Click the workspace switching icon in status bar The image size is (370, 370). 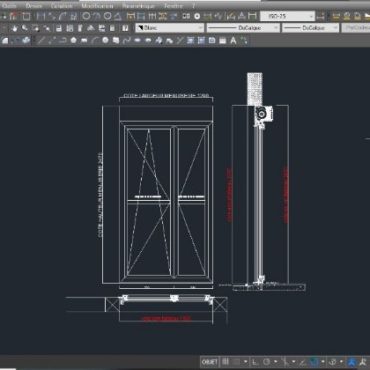pos(333,362)
